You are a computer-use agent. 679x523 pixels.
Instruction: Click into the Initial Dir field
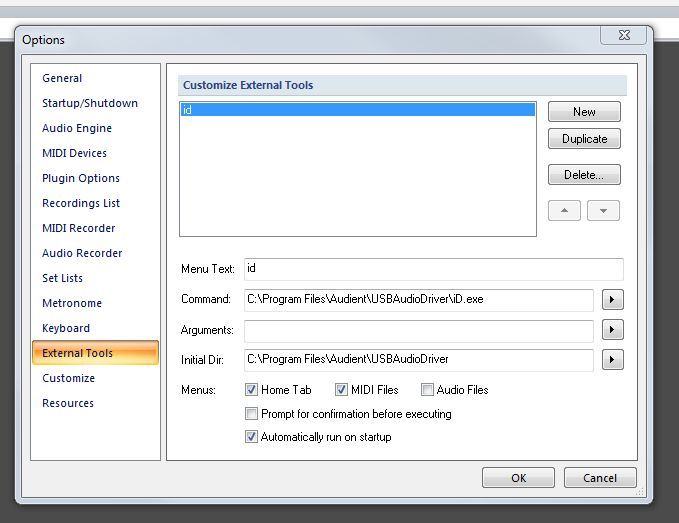(419, 360)
